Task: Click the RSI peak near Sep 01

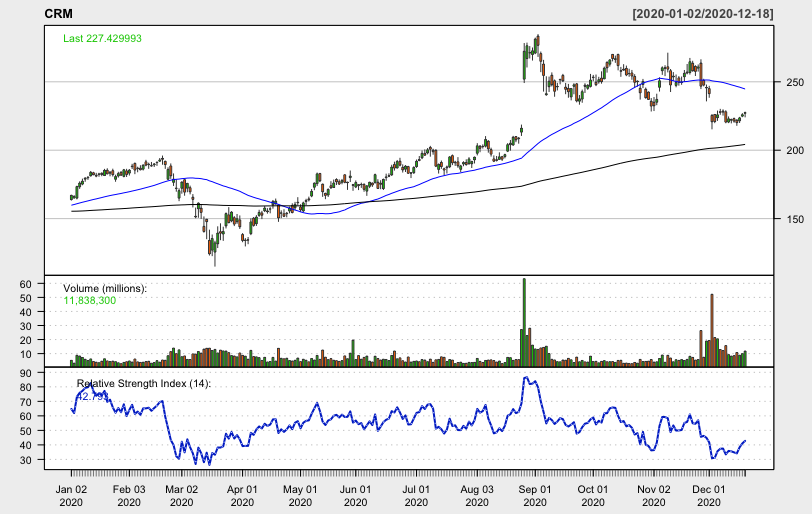Action: 525,378
